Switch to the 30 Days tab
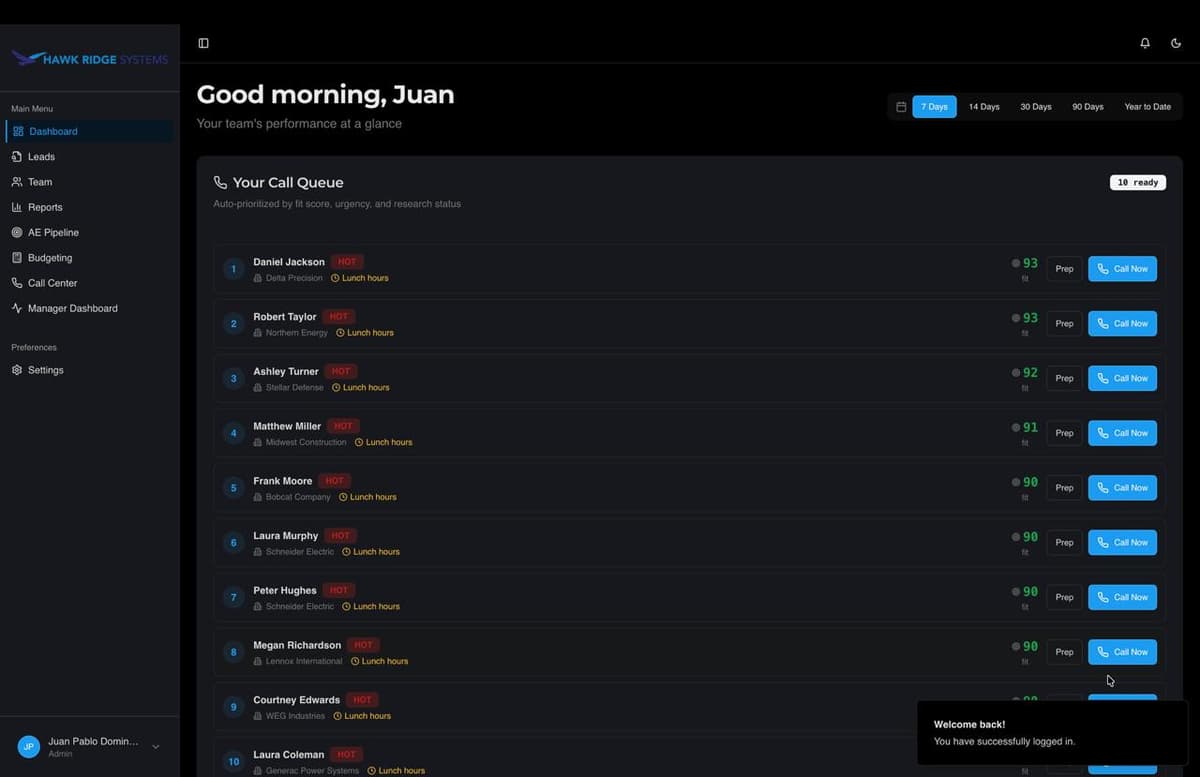1200x777 pixels. pyautogui.click(x=1035, y=106)
